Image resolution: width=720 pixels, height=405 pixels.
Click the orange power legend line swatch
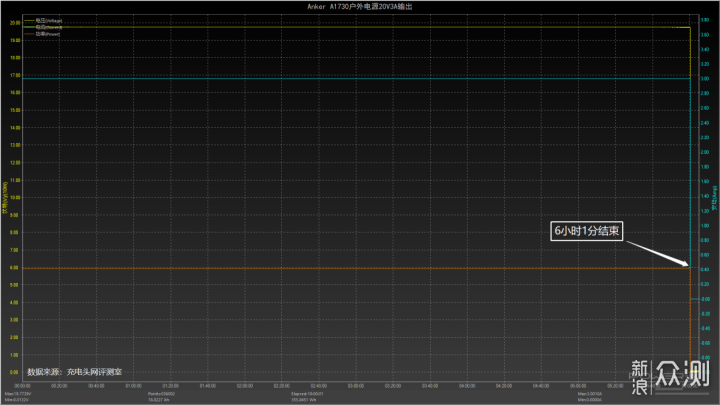pyautogui.click(x=29, y=34)
